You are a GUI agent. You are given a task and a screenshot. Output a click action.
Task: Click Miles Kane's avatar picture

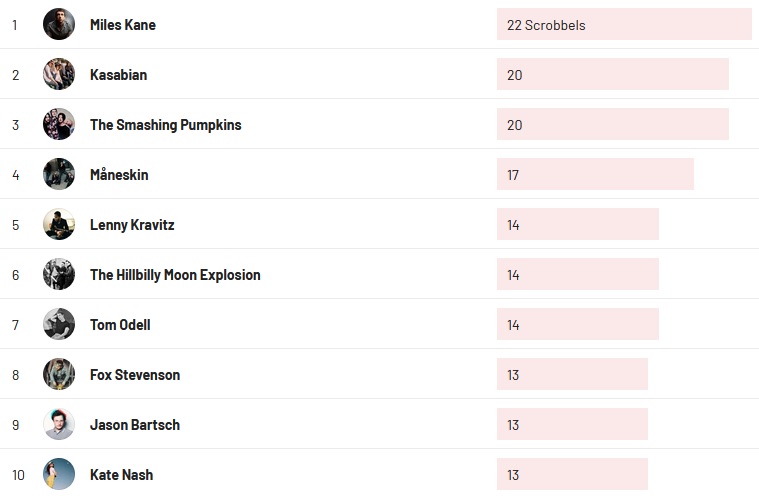pyautogui.click(x=59, y=24)
